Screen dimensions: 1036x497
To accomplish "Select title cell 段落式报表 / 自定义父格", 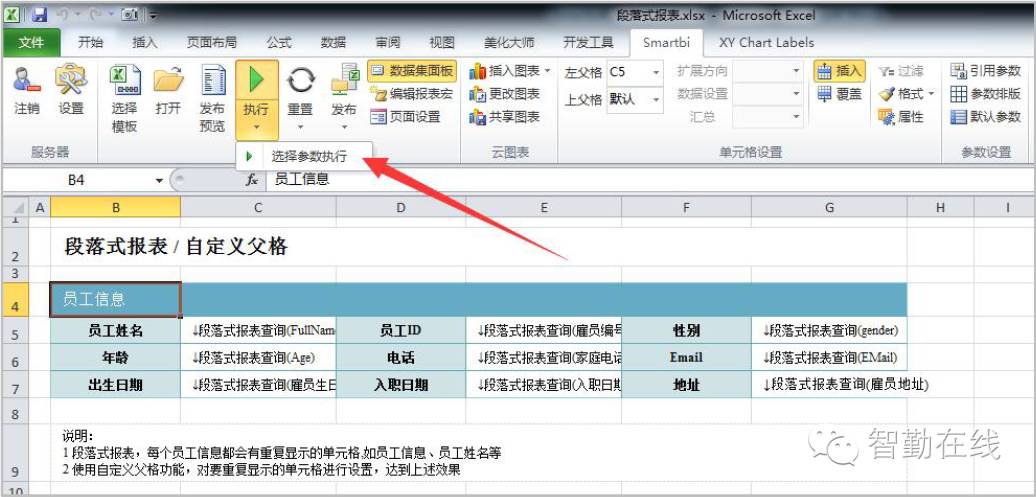I will (176, 247).
